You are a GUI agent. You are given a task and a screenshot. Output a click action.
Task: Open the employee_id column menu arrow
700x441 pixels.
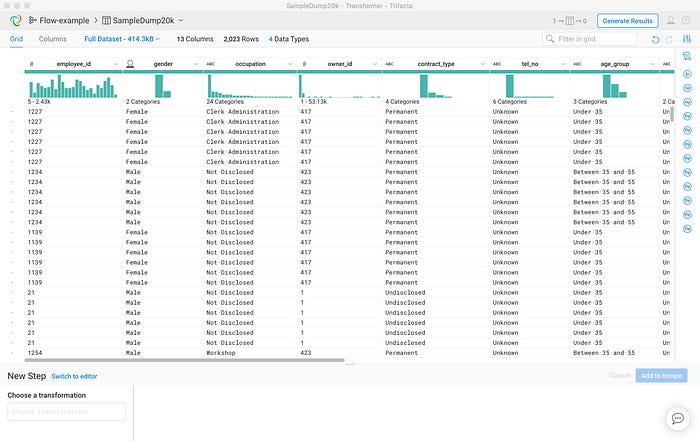pos(116,64)
